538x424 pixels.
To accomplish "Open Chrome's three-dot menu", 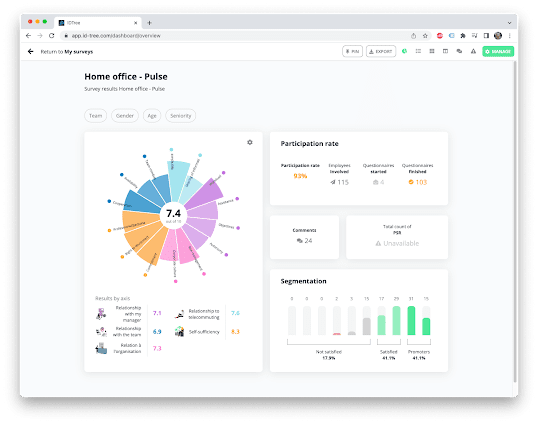I will pos(510,36).
